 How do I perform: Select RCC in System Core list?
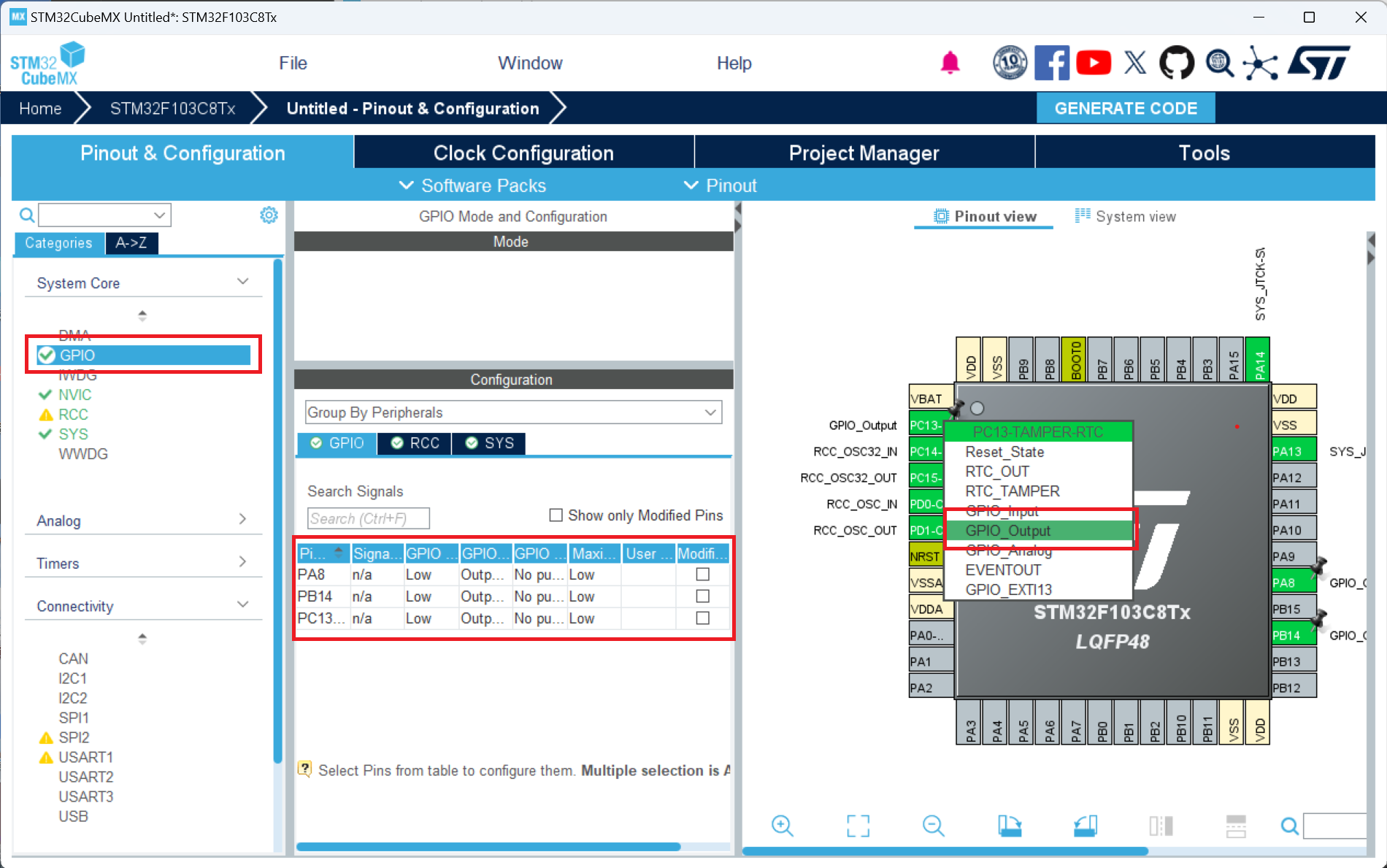pos(73,414)
